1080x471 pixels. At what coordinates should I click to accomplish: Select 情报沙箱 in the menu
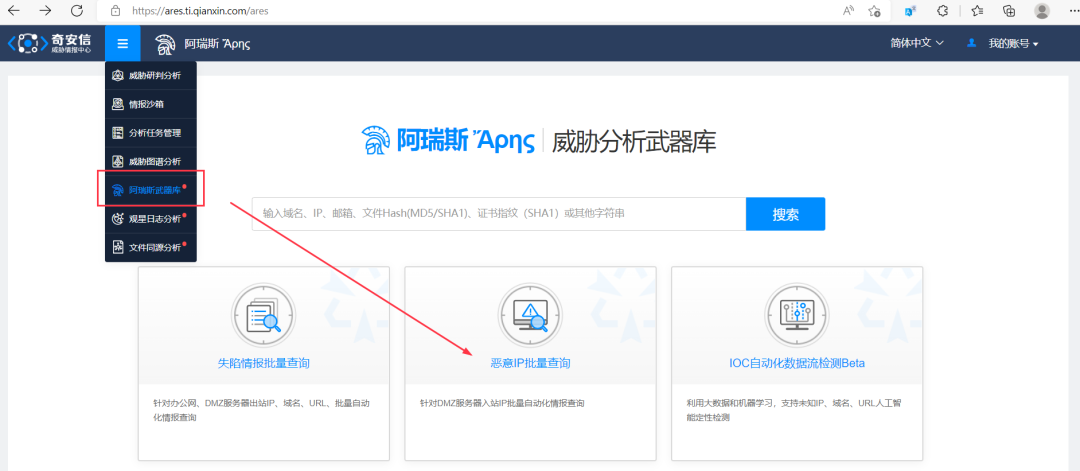151,104
